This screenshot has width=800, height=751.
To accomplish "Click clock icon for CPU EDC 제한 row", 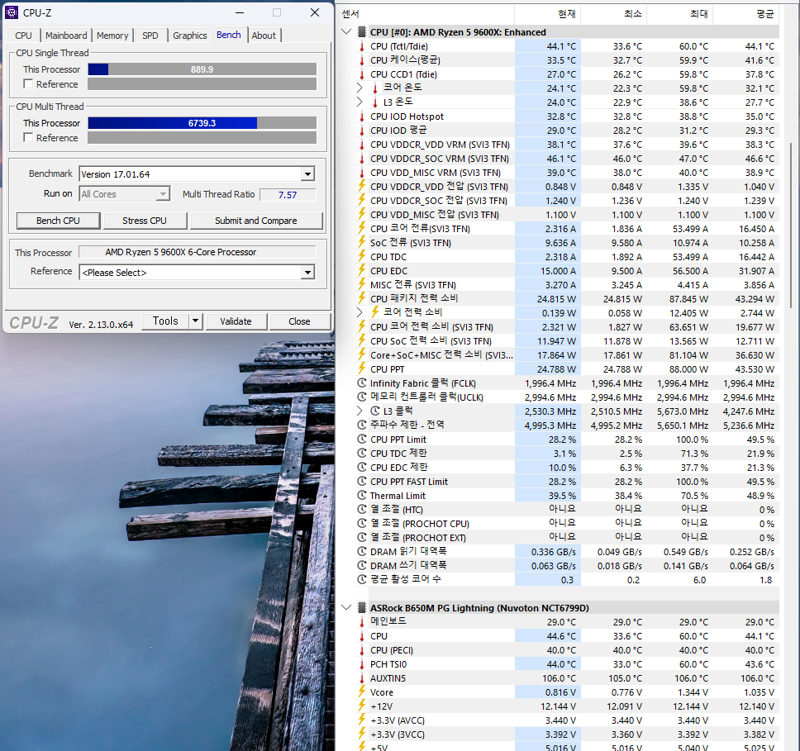I will tap(362, 467).
